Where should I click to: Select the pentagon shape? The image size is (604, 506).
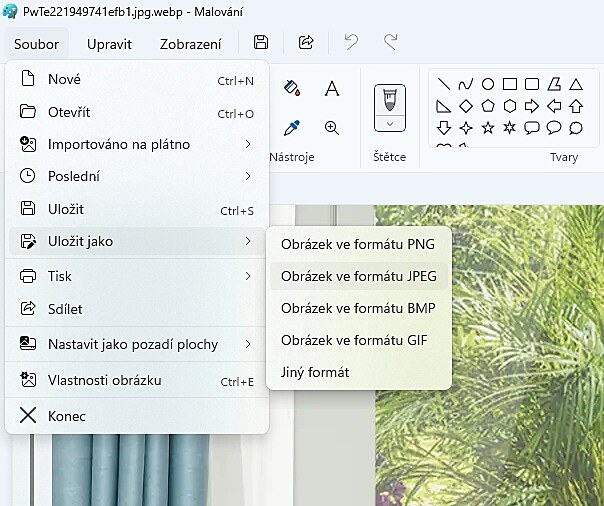(x=488, y=106)
